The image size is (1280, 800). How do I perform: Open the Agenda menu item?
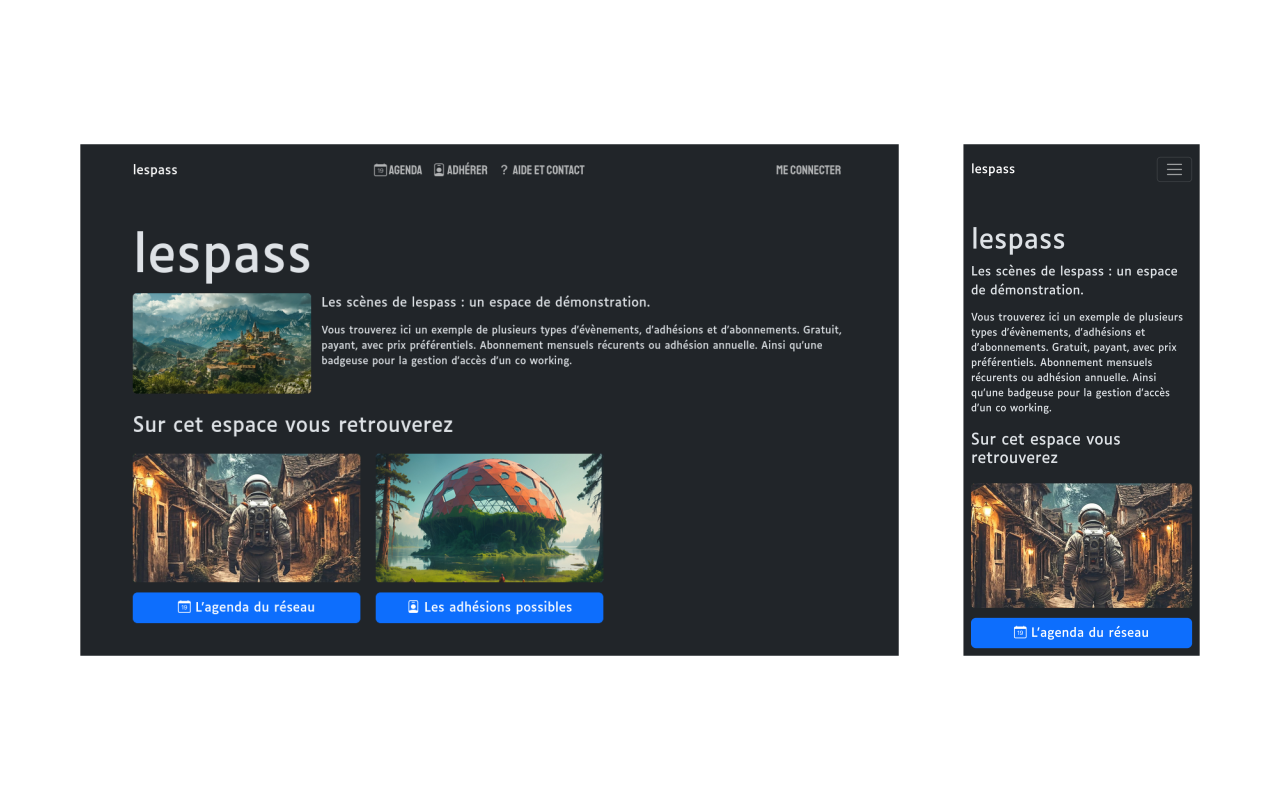[398, 170]
